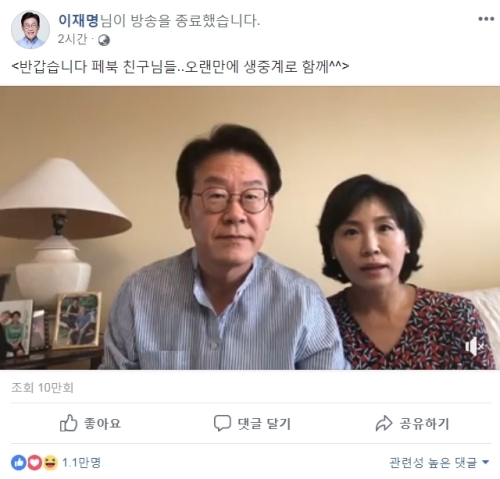The image size is (500, 479).
Task: Click the share arrow icon
Action: tap(384, 423)
